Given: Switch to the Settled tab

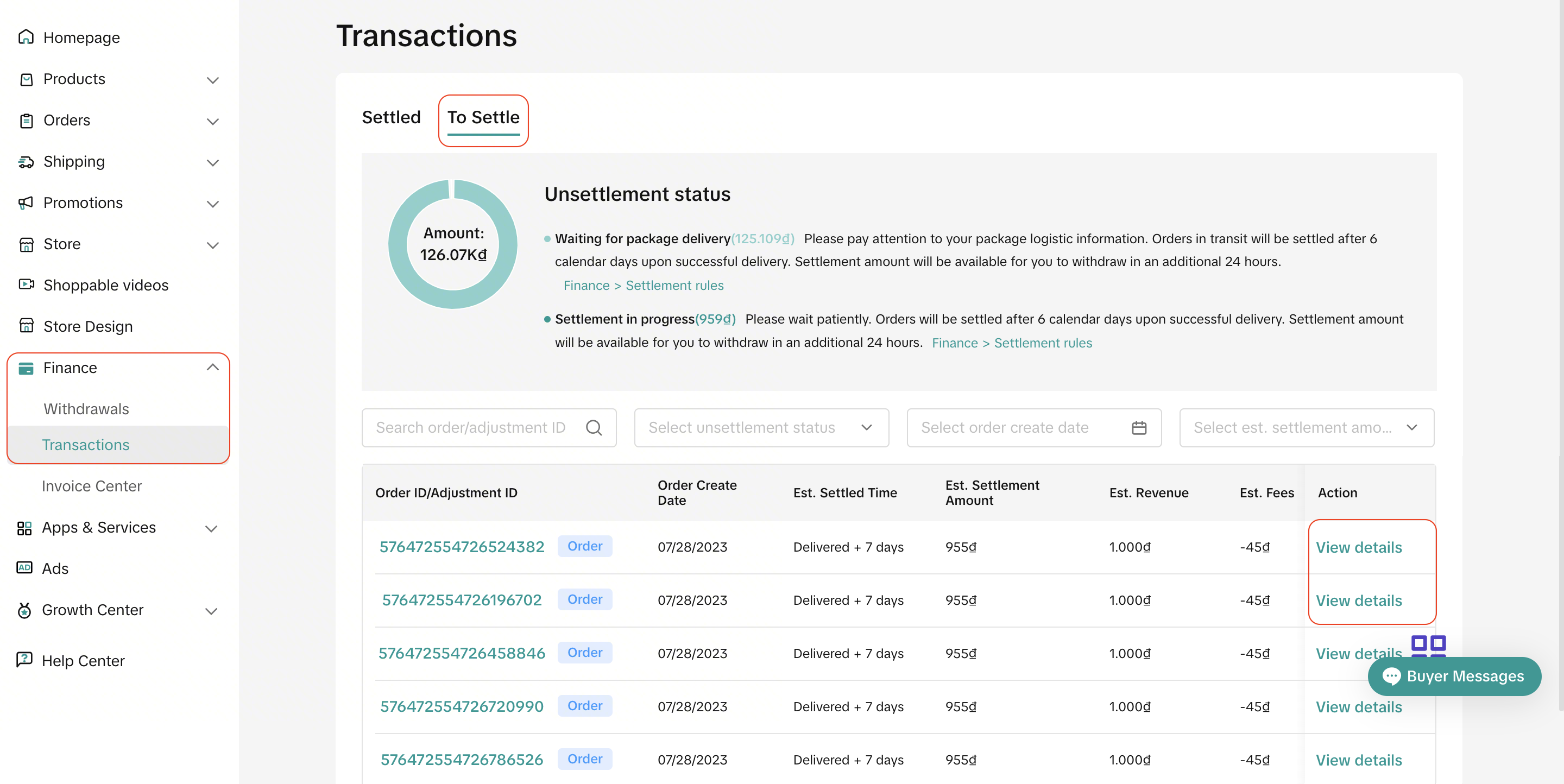Looking at the screenshot, I should (x=391, y=118).
